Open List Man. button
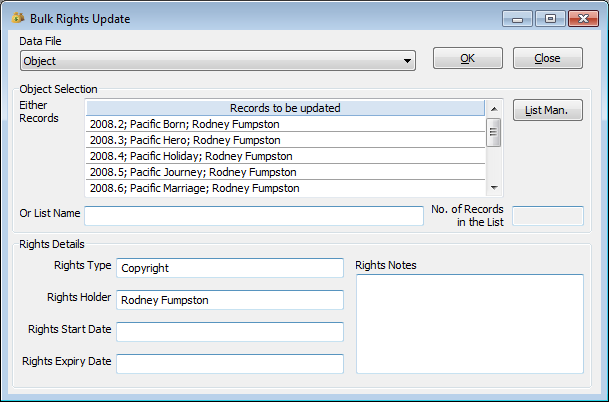The height and width of the screenshot is (402, 609). 548,110
